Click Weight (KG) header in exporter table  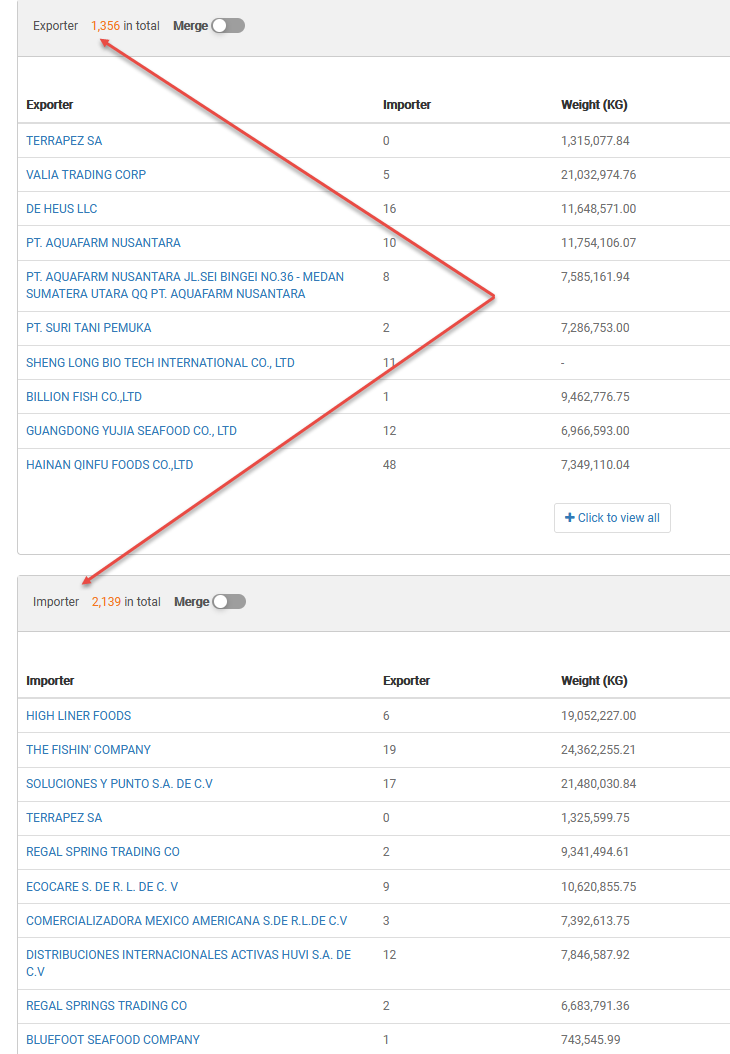point(594,105)
